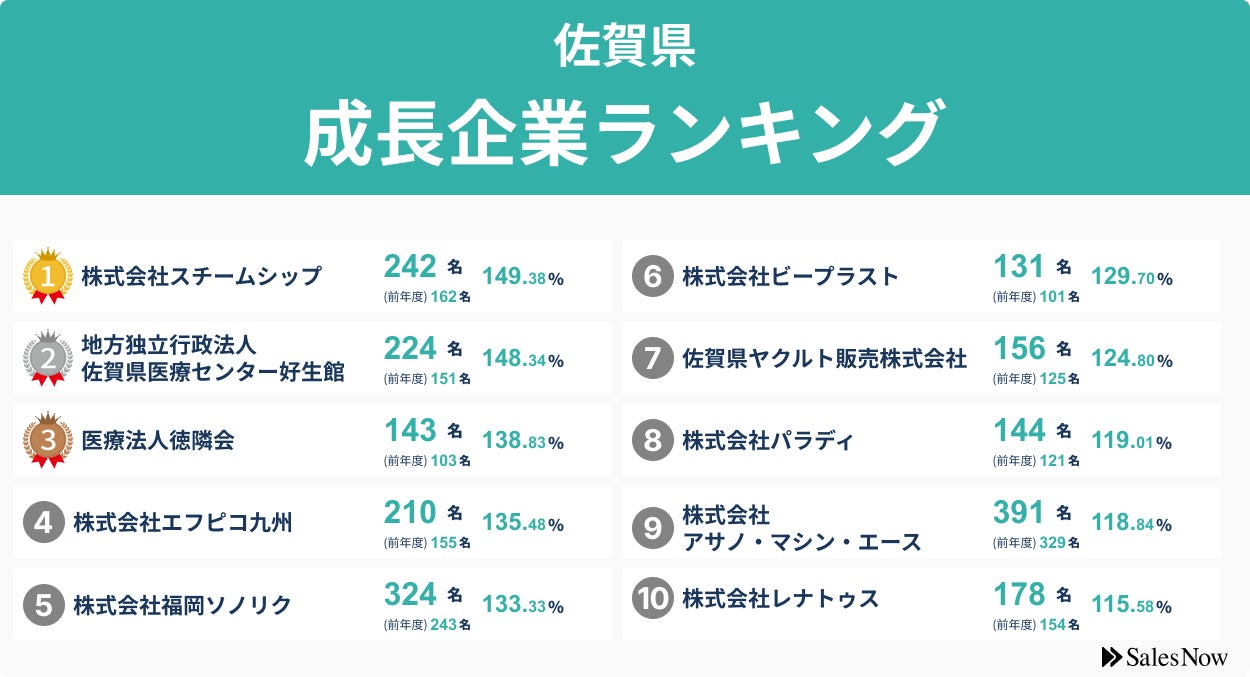This screenshot has width=1250, height=677.
Task: Select 株式会社レナトゥス company name
Action: [781, 599]
